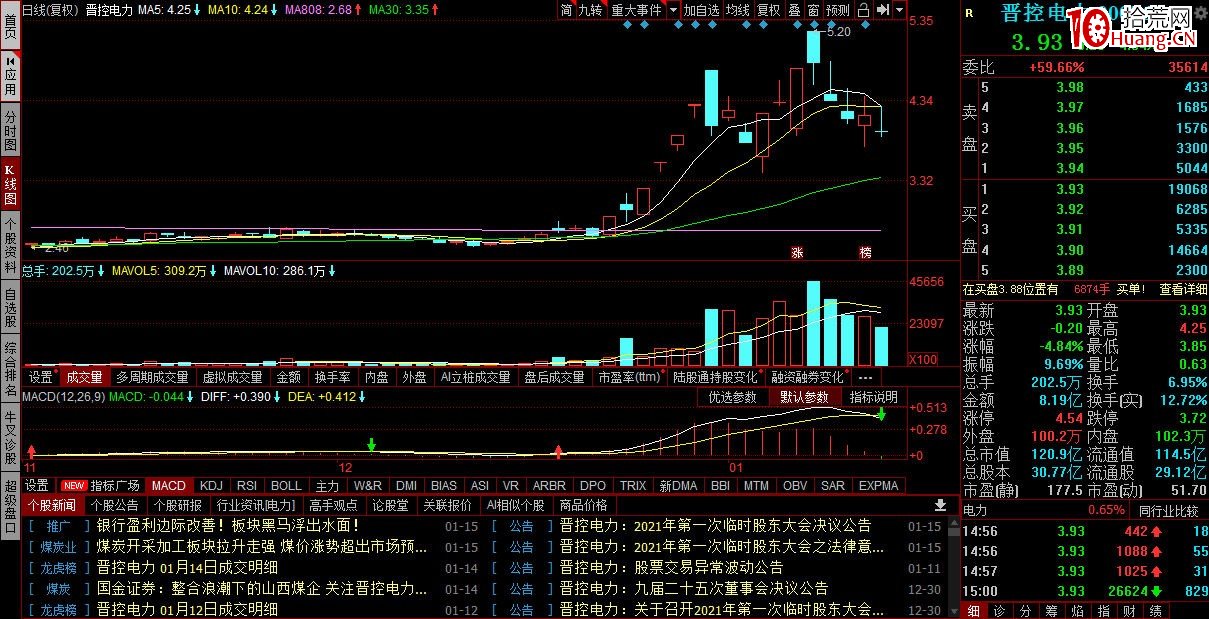Screen dimensions: 1209x619
Task: Click the 默认参数 button
Action: 805,397
